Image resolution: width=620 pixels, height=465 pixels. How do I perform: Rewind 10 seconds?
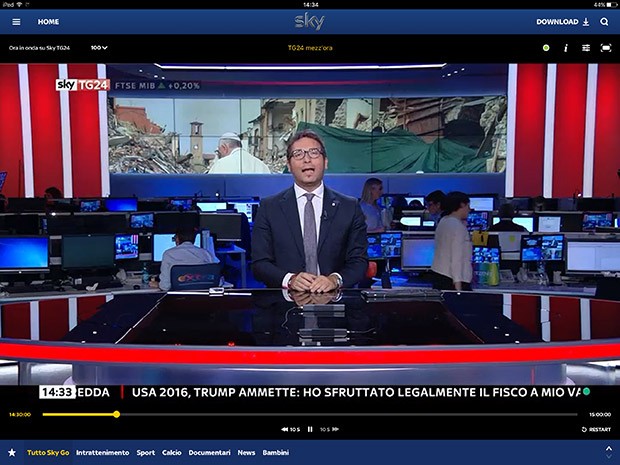tap(291, 429)
